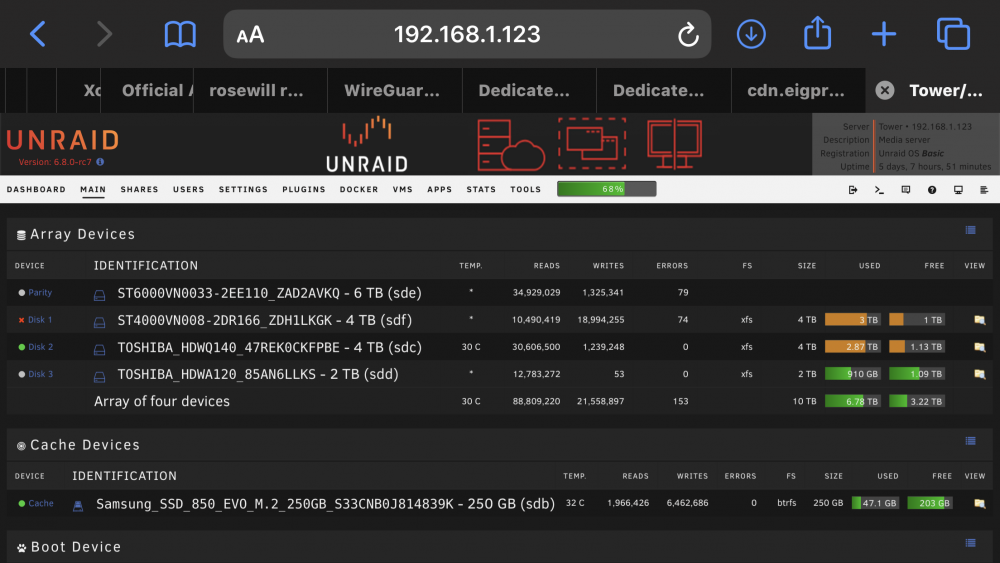Click the Unraid version info icon

click(100, 162)
